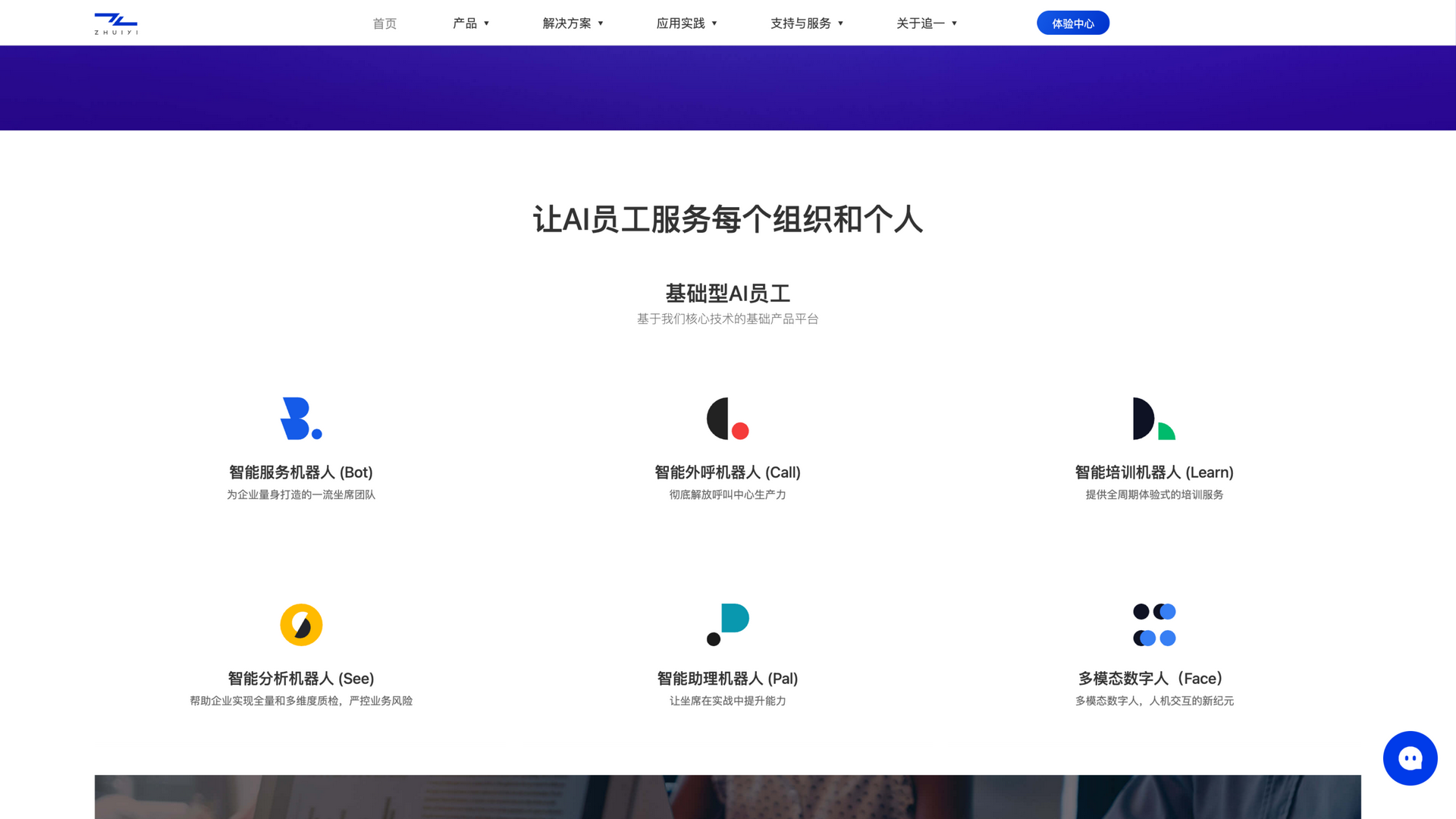Click subtitle 基于我们核心技术的基础产品平台
This screenshot has height=819, width=1456.
tap(728, 319)
